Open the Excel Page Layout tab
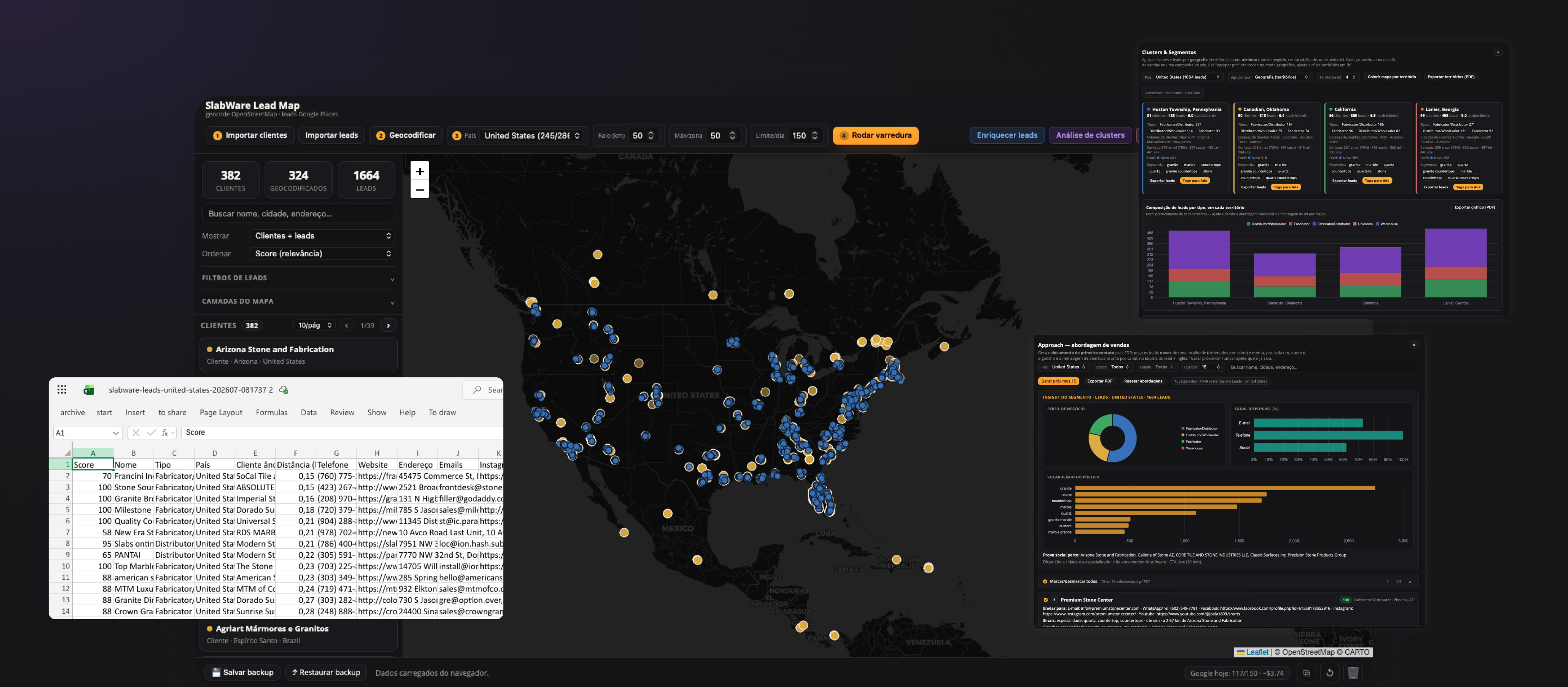 (221, 413)
